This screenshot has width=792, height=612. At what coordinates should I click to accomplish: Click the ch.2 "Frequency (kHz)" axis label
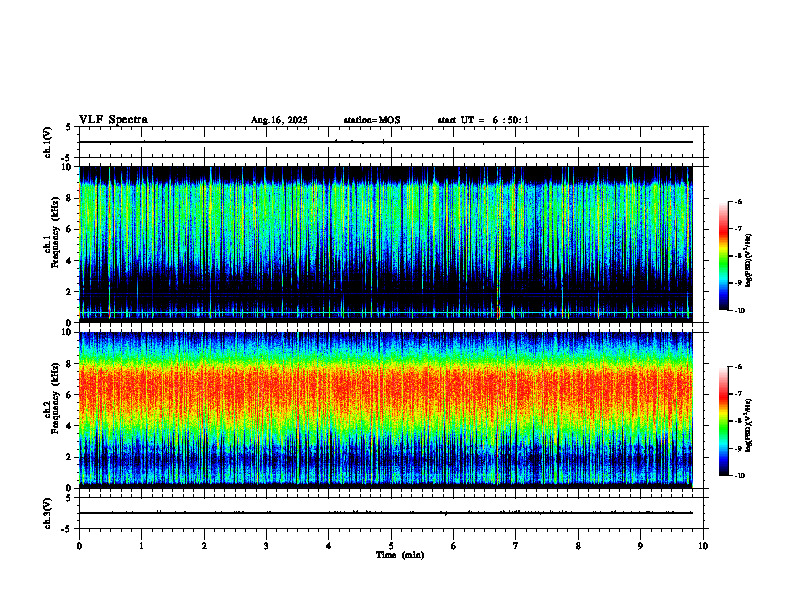[x=56, y=397]
